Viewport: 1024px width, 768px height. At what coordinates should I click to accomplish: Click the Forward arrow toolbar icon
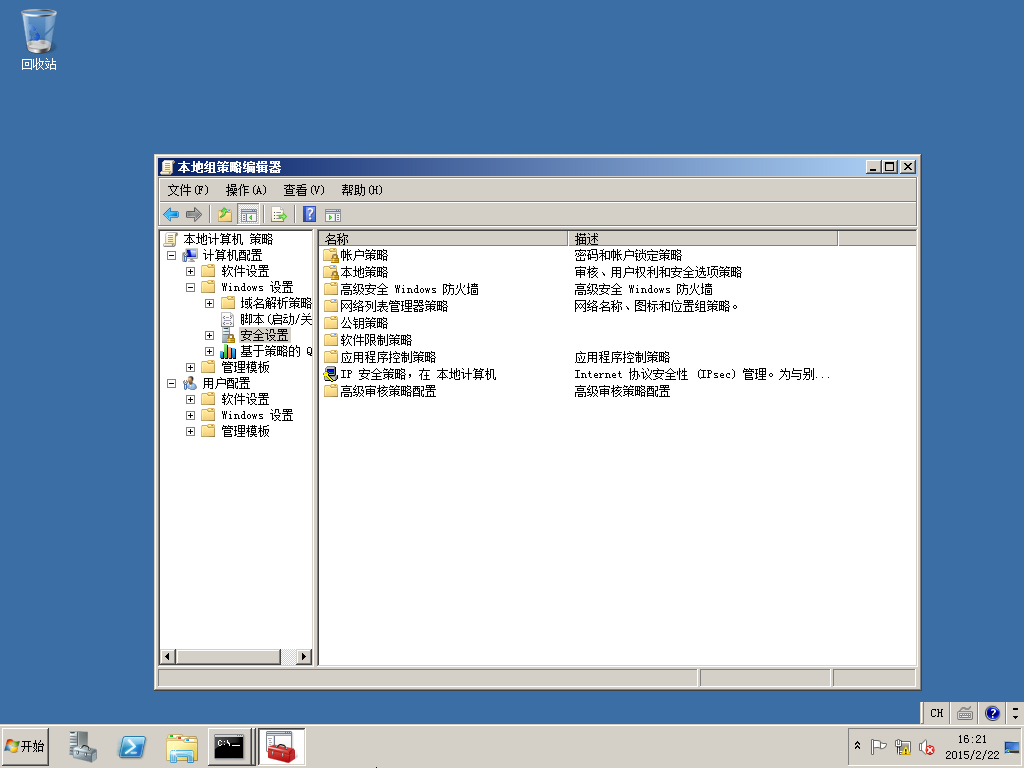pyautogui.click(x=193, y=214)
